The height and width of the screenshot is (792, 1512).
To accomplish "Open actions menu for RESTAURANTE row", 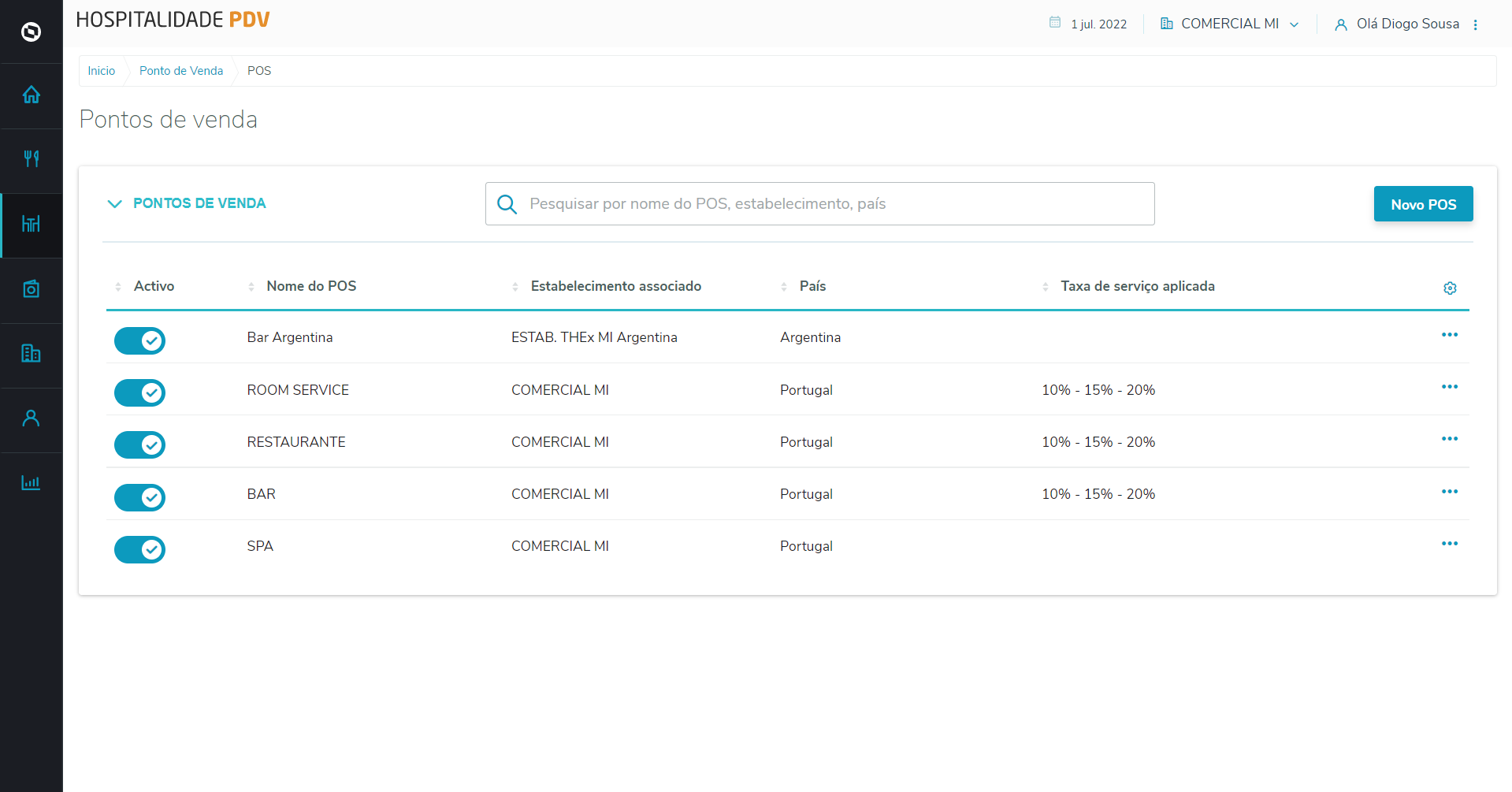I will point(1449,439).
